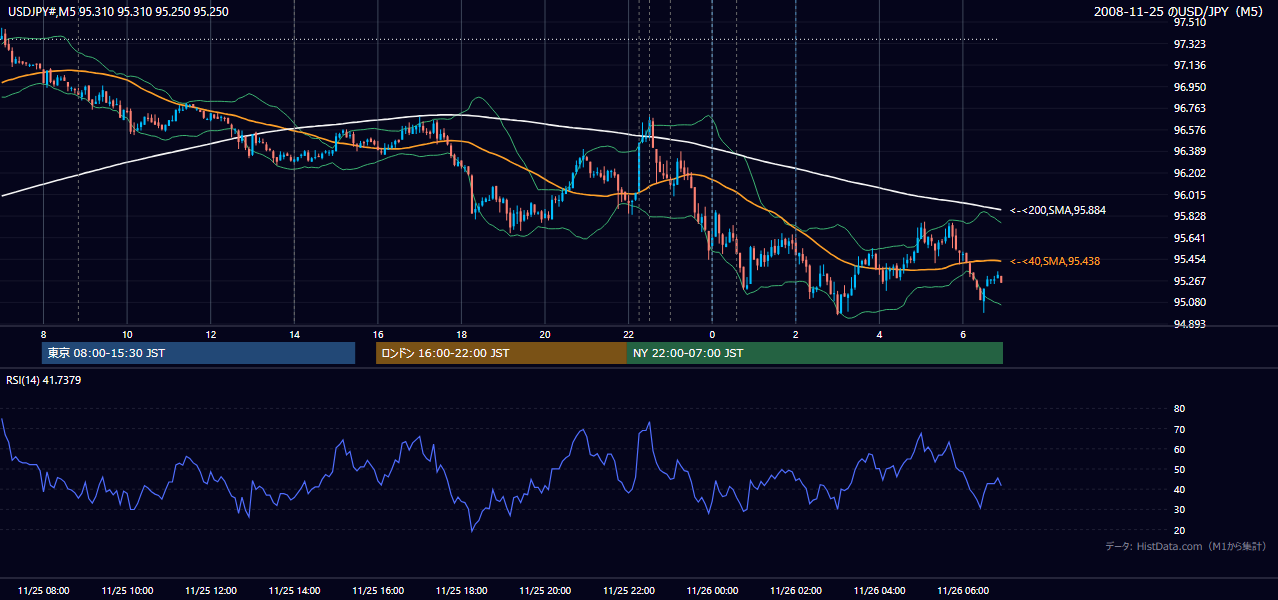Image resolution: width=1278 pixels, height=600 pixels.
Task: Click the 97.323 price axis label
Action: coord(1188,44)
